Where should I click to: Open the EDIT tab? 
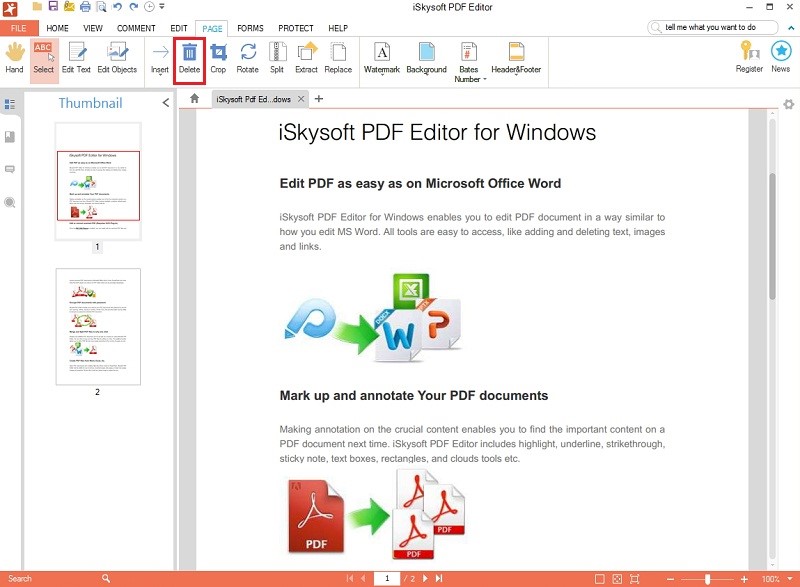[x=179, y=28]
